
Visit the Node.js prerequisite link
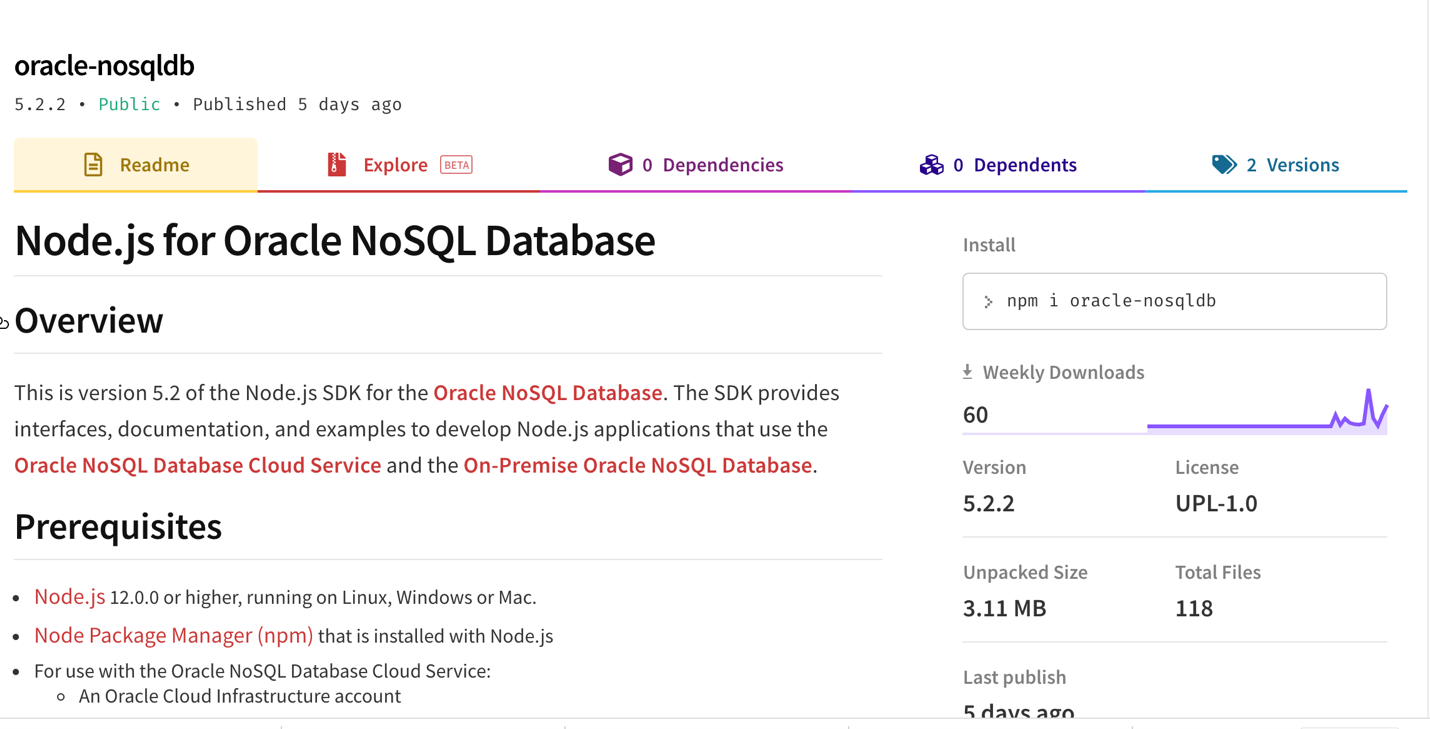[69, 597]
